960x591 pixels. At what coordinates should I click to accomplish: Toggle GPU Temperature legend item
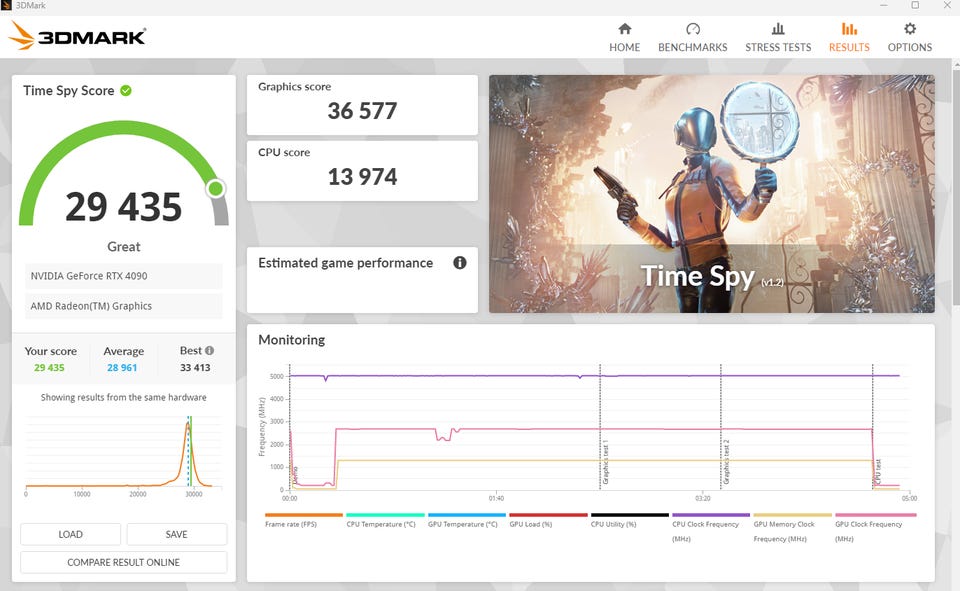pyautogui.click(x=467, y=521)
